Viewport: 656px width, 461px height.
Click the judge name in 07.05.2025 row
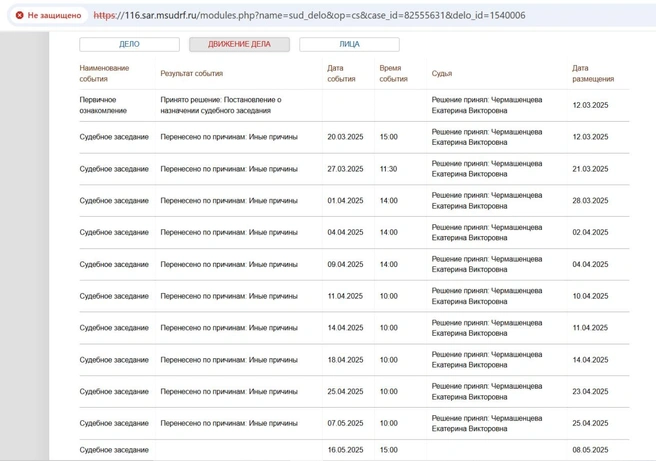(x=487, y=423)
